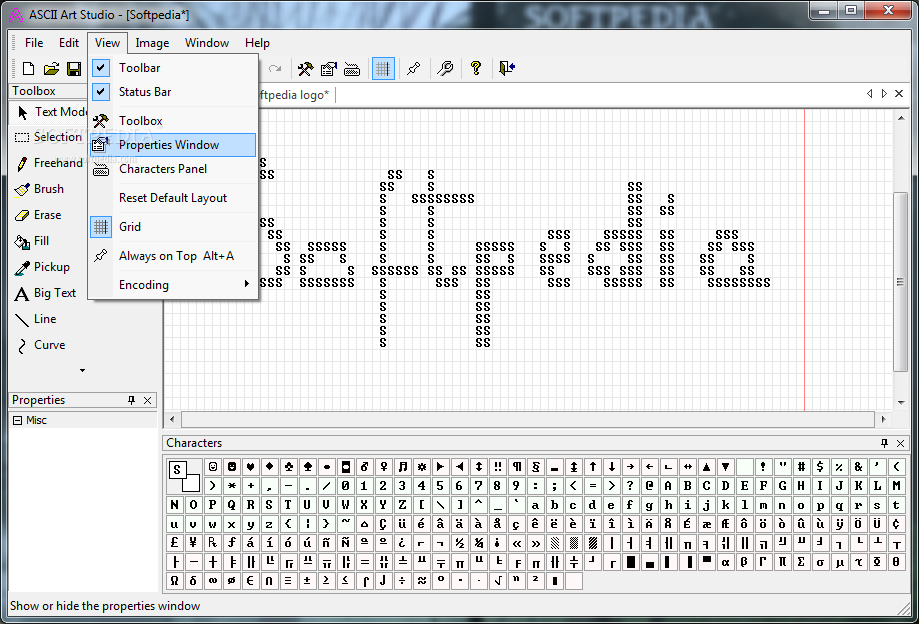
Task: Click the New document toolbar icon
Action: click(x=28, y=69)
